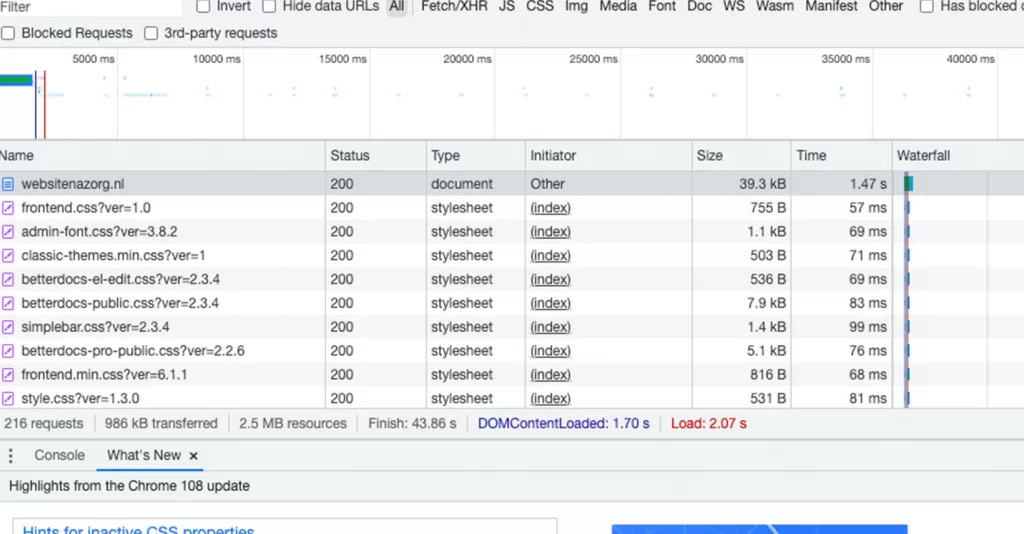This screenshot has height=534, width=1024.
Task: Click the Load: 2.07 s status text
Action: click(x=709, y=424)
